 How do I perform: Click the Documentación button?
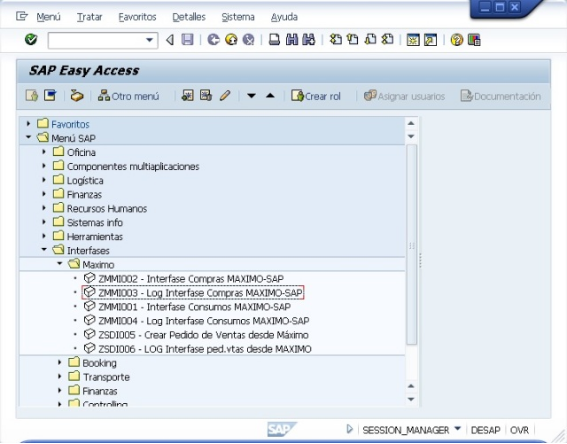coord(501,96)
